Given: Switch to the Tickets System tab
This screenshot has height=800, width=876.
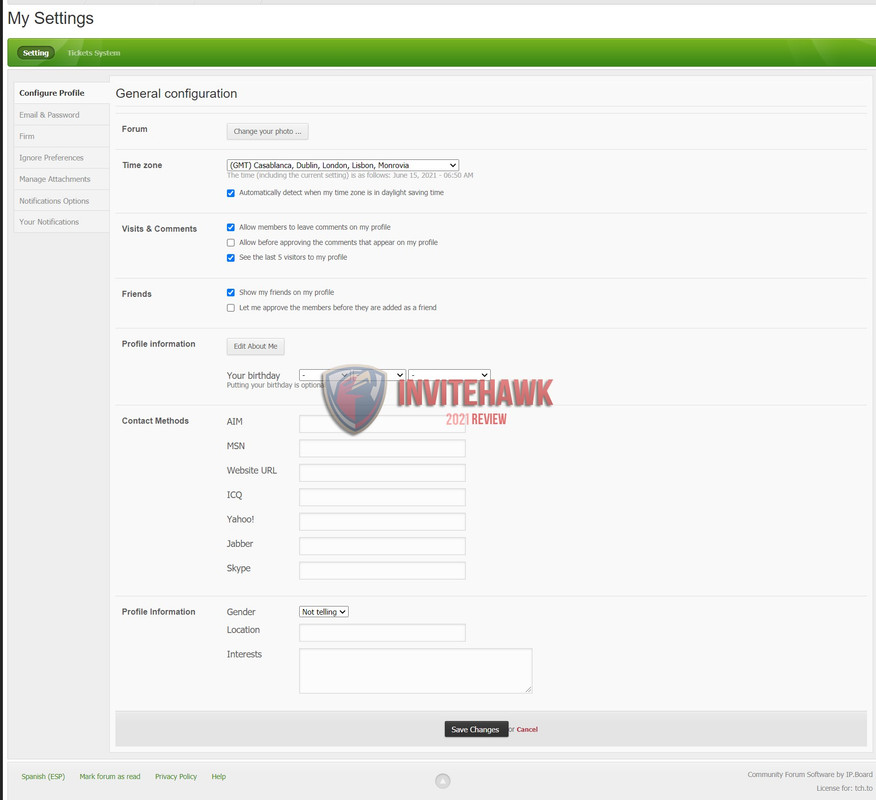Looking at the screenshot, I should 94,53.
